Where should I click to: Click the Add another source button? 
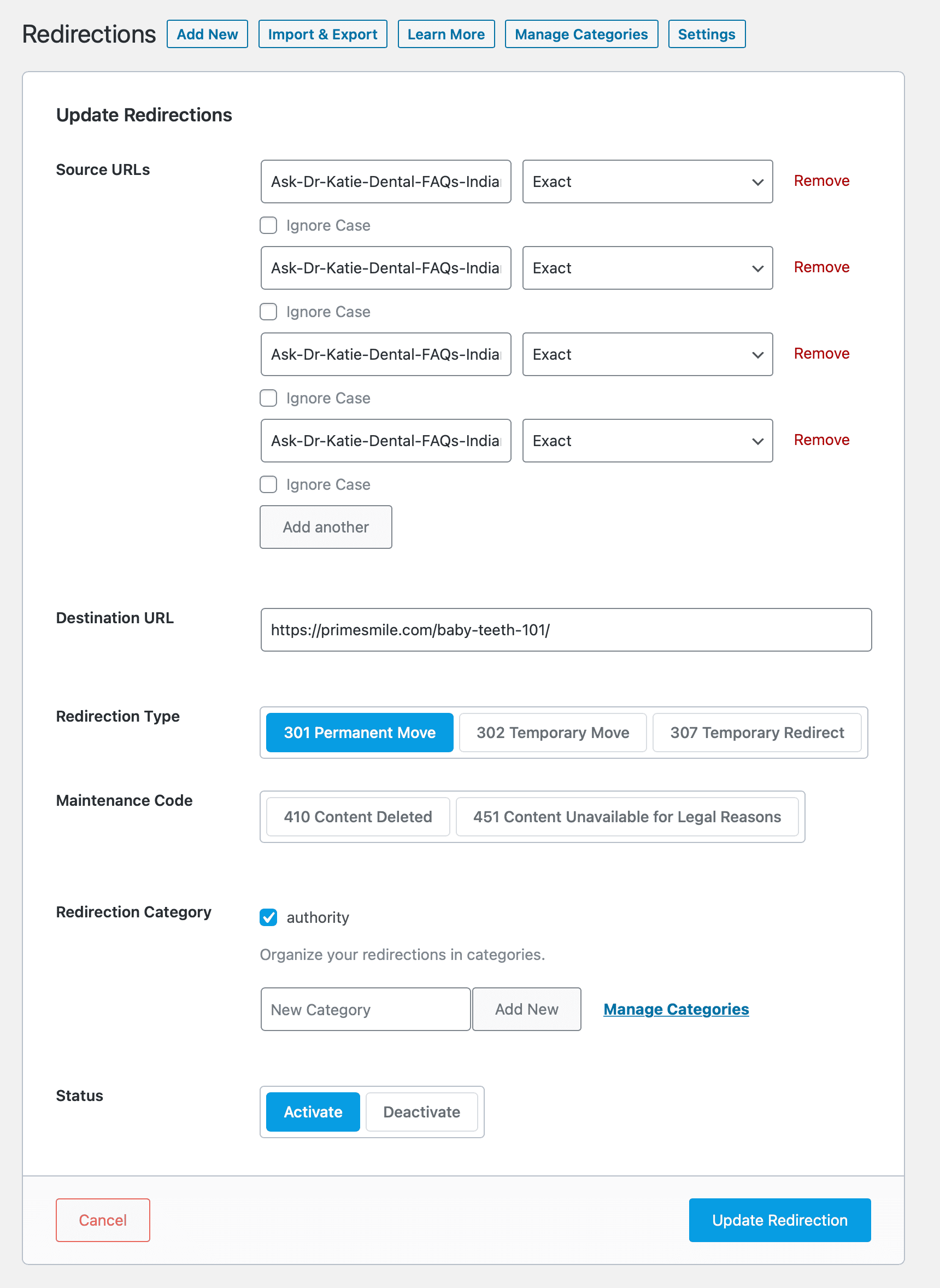pyautogui.click(x=326, y=527)
